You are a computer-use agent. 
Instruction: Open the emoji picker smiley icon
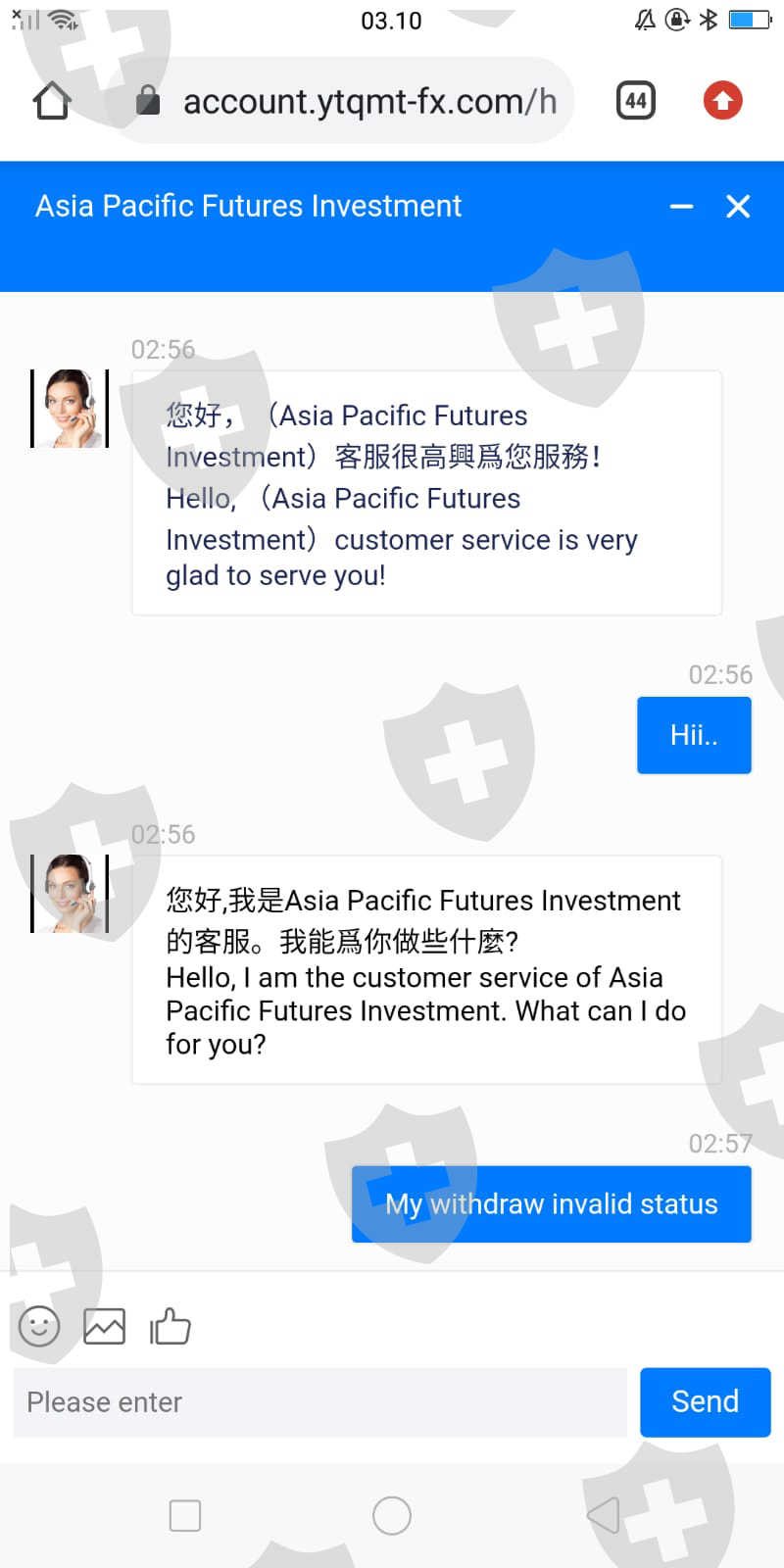pyautogui.click(x=39, y=1327)
